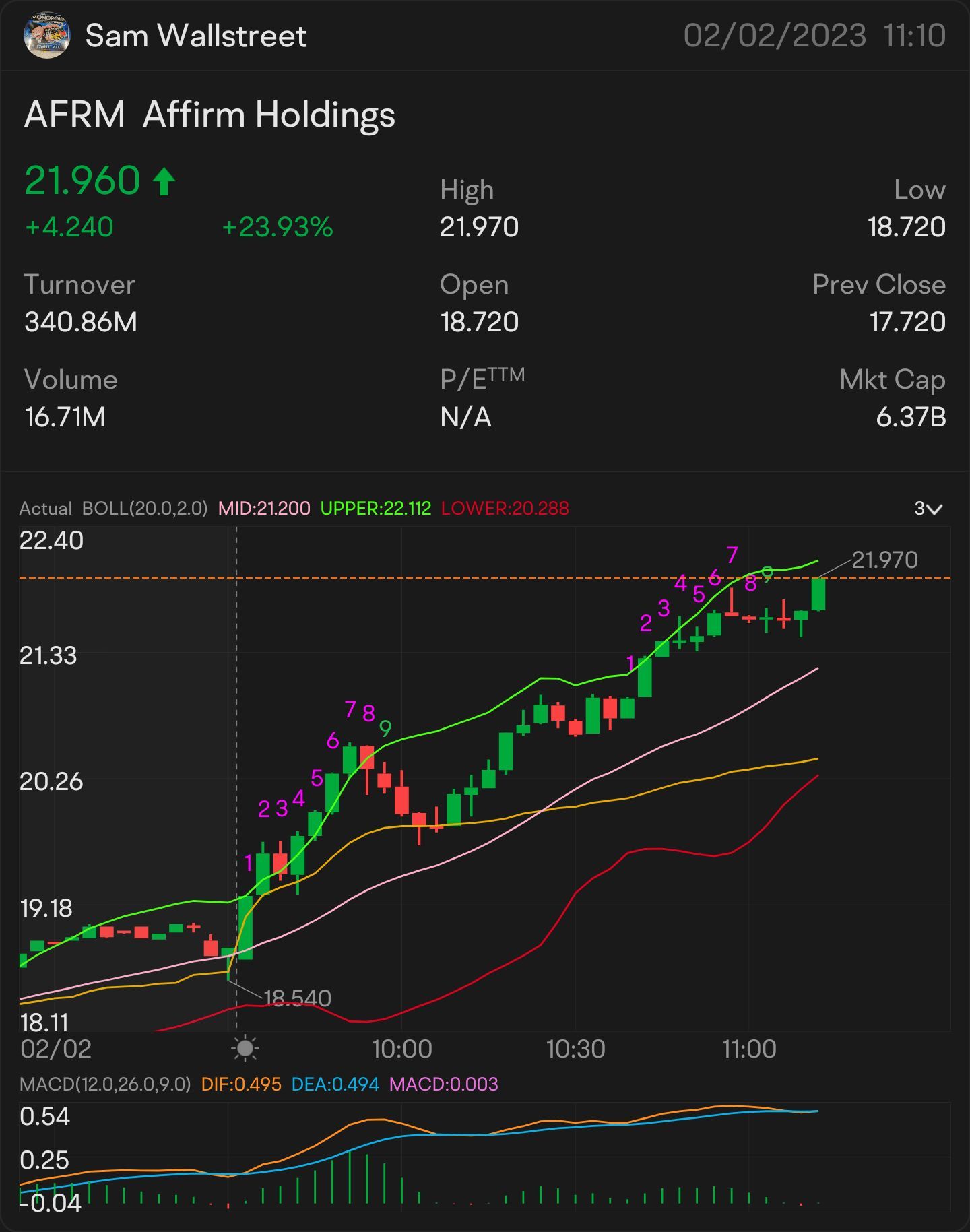This screenshot has width=970, height=1232.
Task: Tap the 22.40 price axis label
Action: [51, 540]
